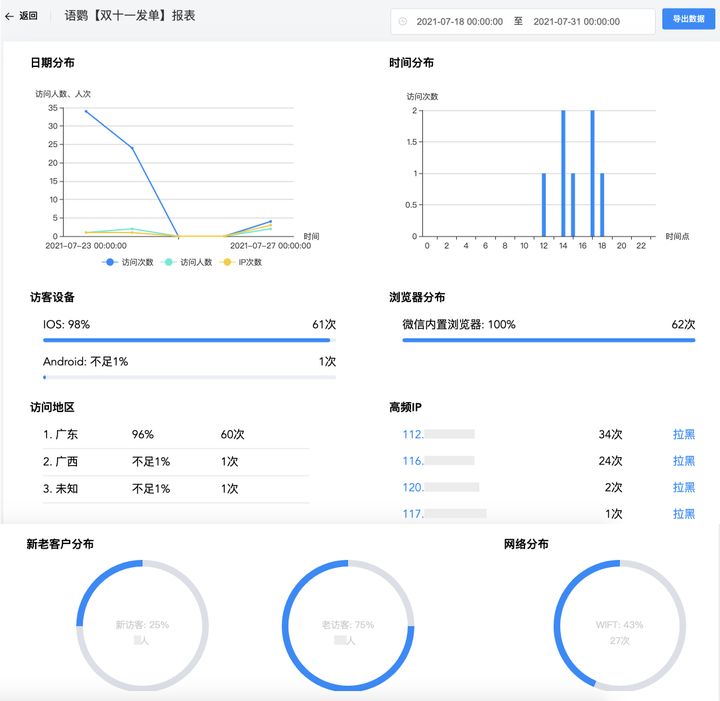Click 拉黑 for the IP starting with 112

click(x=683, y=435)
